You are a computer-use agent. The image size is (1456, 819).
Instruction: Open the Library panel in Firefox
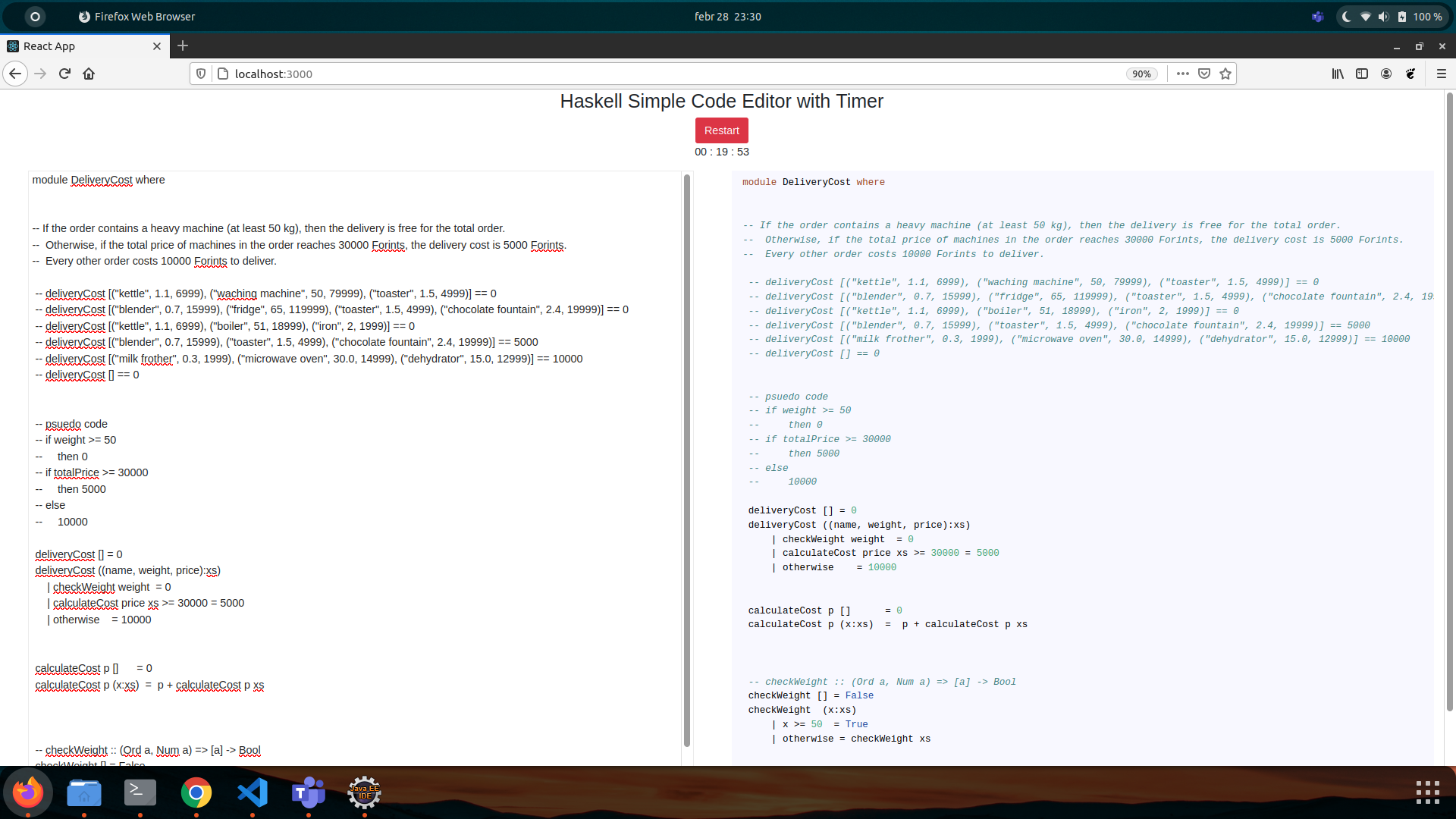click(x=1337, y=74)
